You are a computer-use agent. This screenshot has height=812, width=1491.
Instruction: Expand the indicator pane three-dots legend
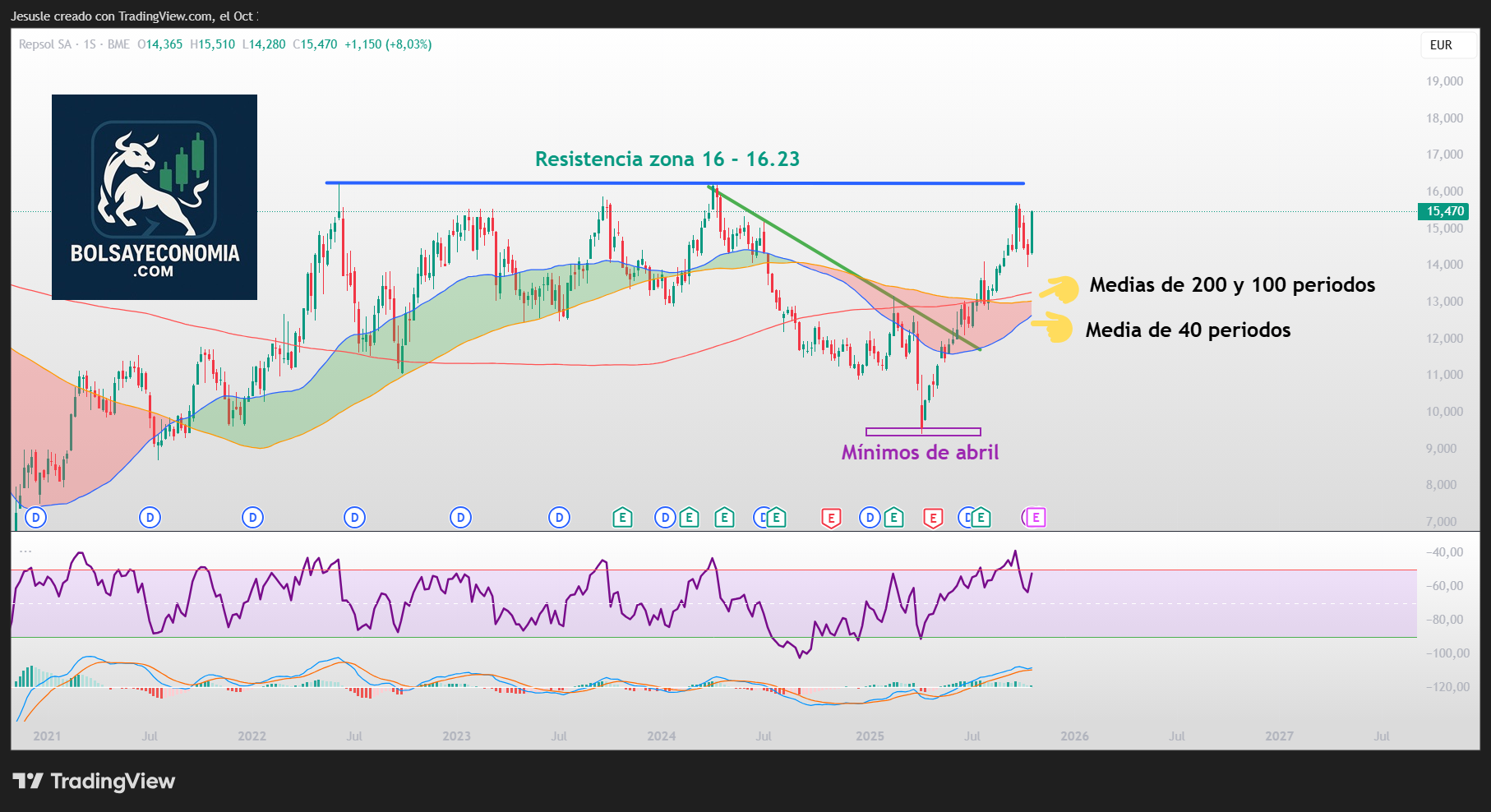pyautogui.click(x=25, y=551)
